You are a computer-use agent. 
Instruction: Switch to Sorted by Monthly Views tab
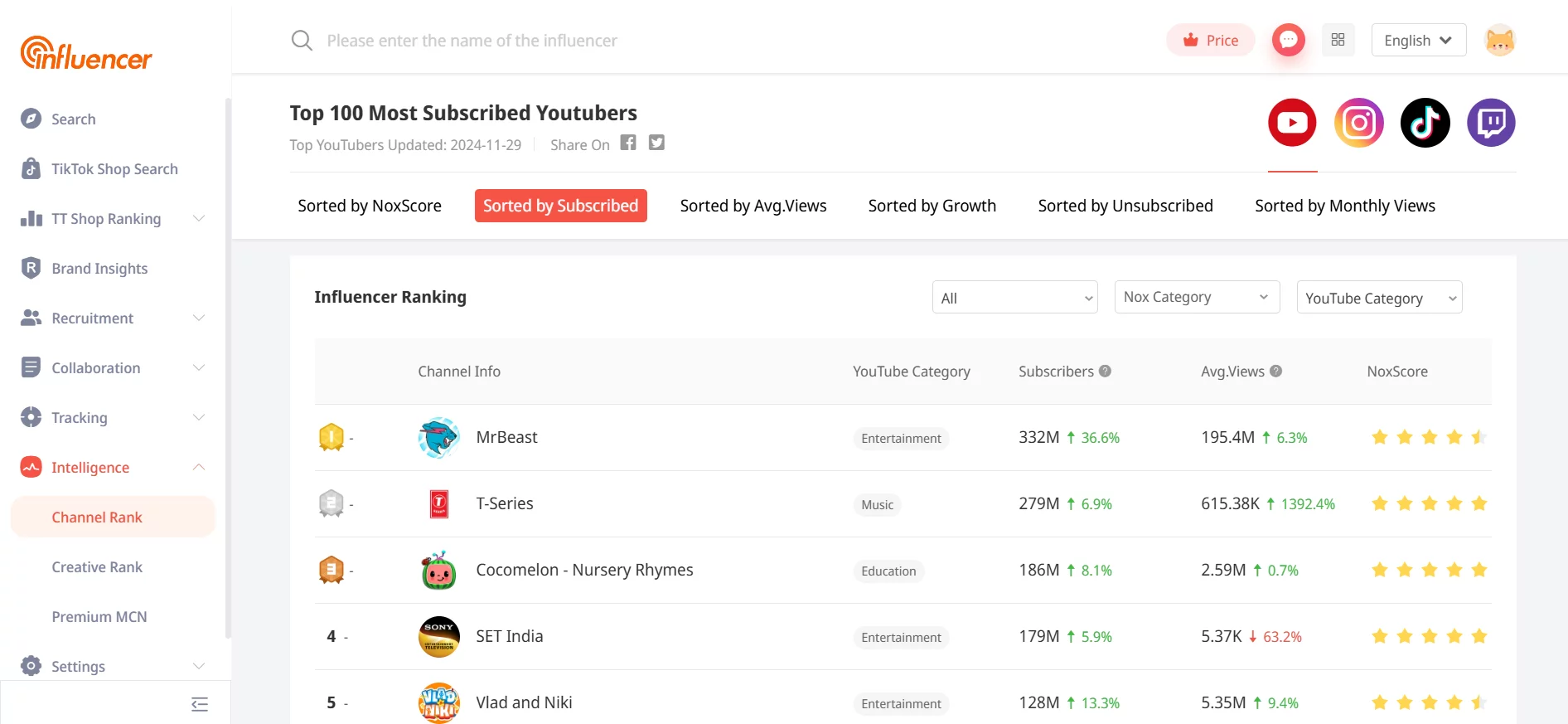1345,206
